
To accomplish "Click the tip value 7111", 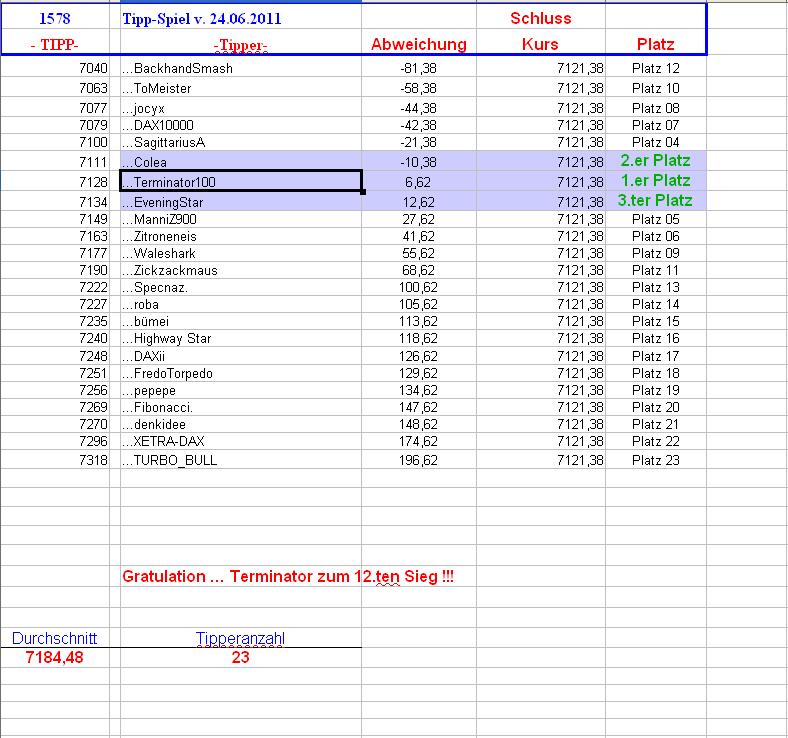I will click(55, 161).
